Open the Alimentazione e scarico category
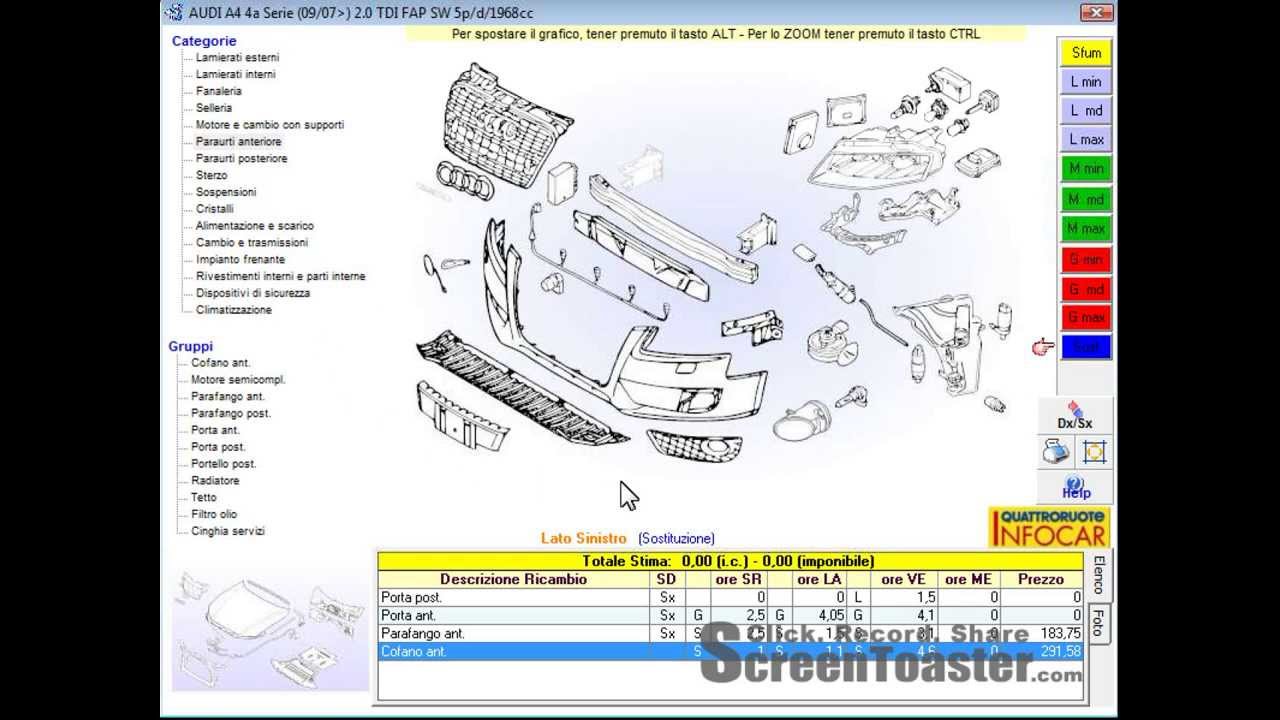The width and height of the screenshot is (1280, 720). click(254, 226)
